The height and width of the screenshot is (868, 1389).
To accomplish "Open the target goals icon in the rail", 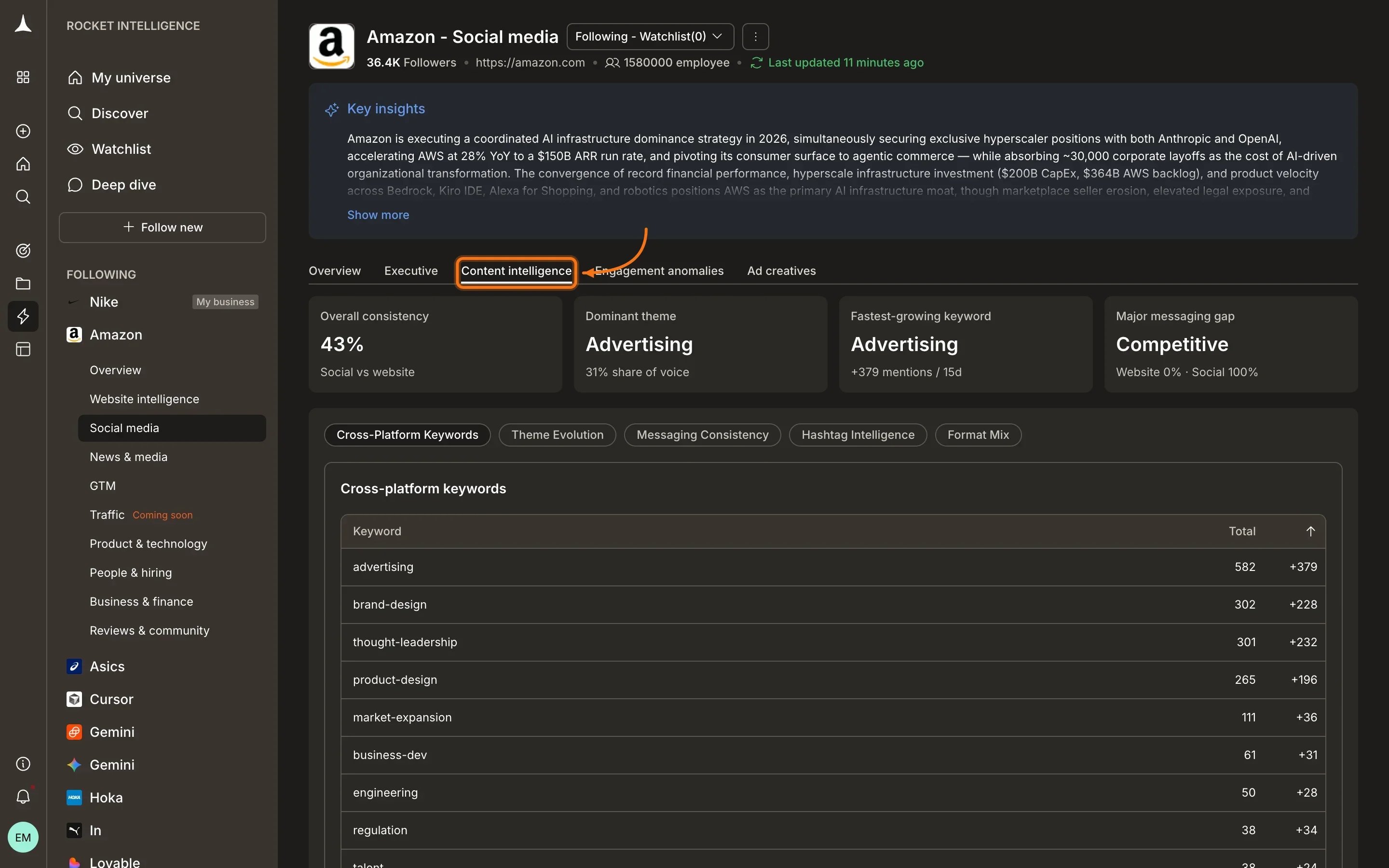I will point(23,250).
